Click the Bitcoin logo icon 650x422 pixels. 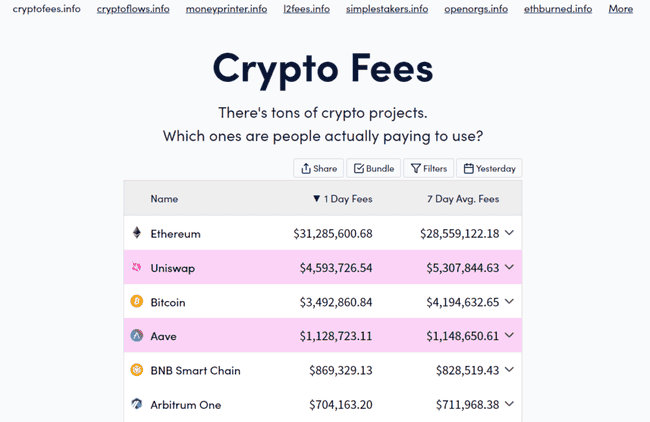click(137, 302)
